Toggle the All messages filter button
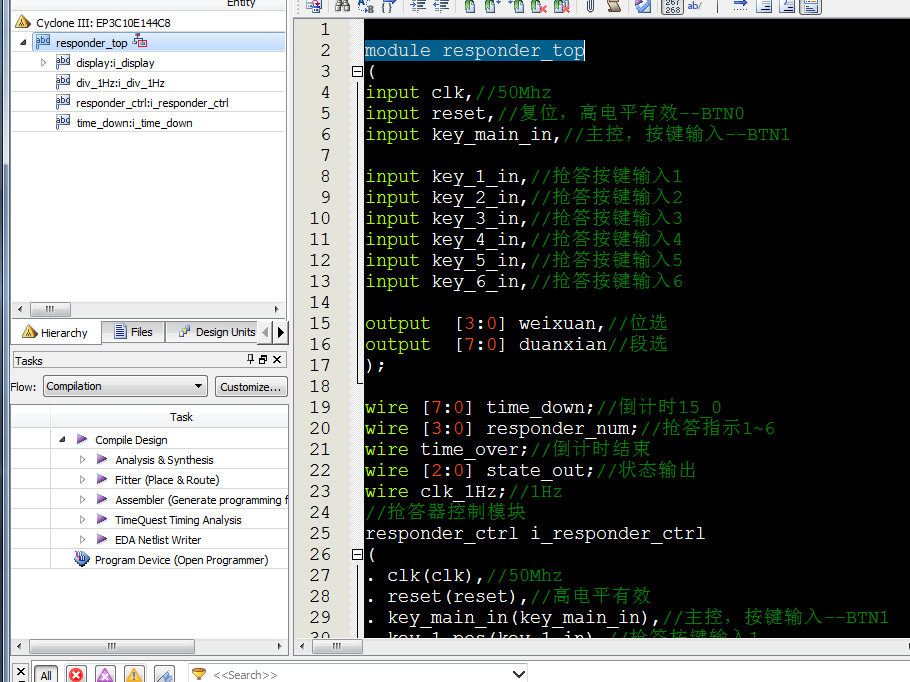Image resolution: width=910 pixels, height=682 pixels. click(45, 675)
